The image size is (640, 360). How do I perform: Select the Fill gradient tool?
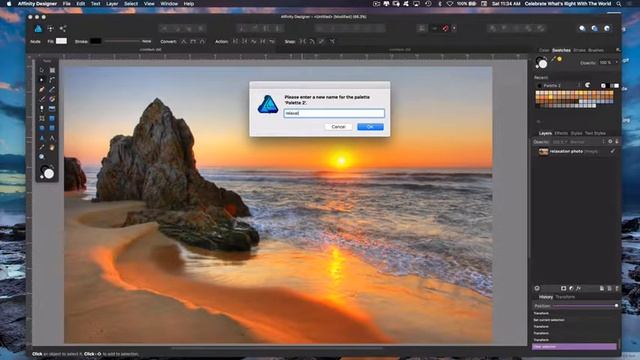[x=52, y=99]
